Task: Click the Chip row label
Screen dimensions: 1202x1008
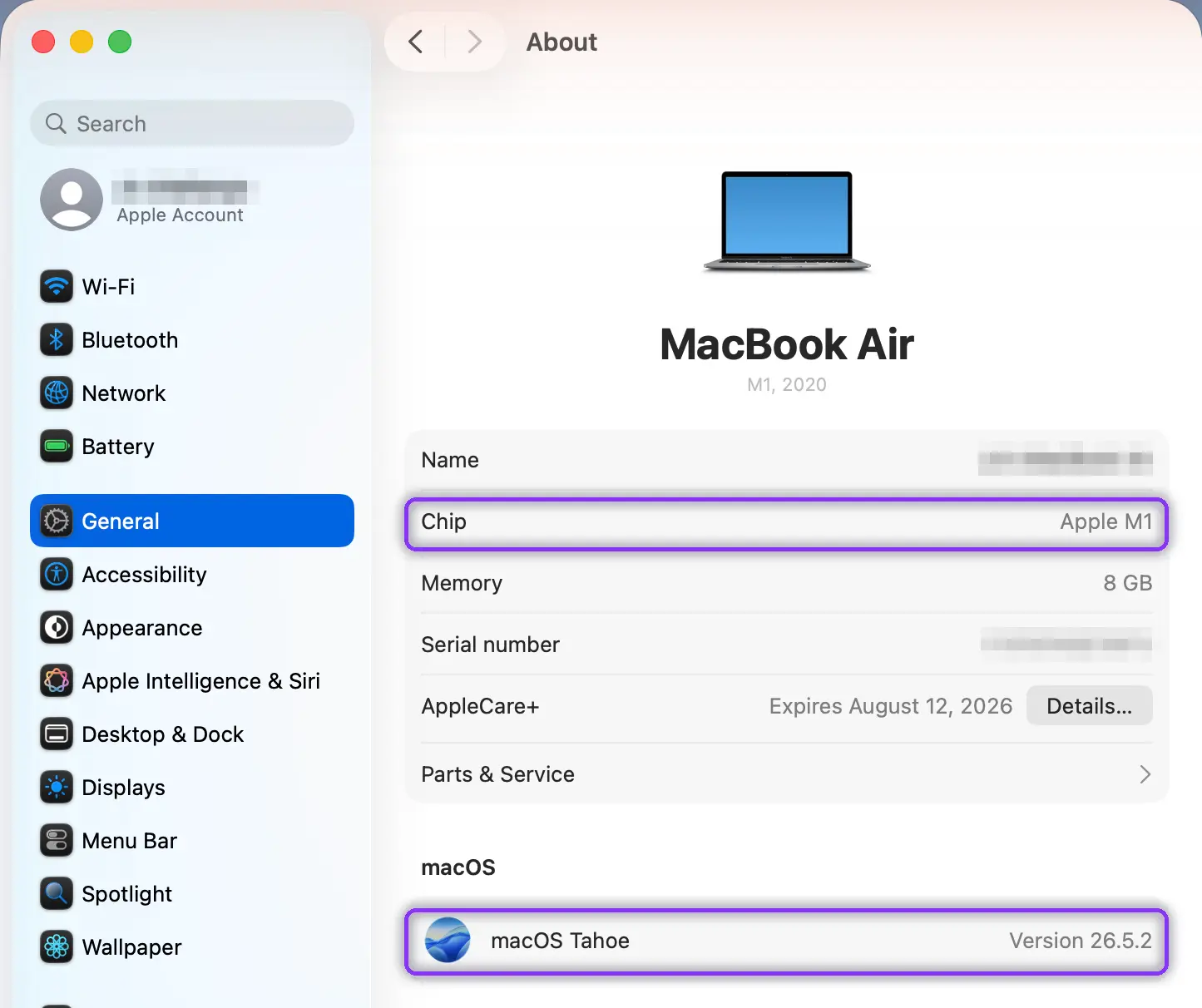Action: pos(443,521)
